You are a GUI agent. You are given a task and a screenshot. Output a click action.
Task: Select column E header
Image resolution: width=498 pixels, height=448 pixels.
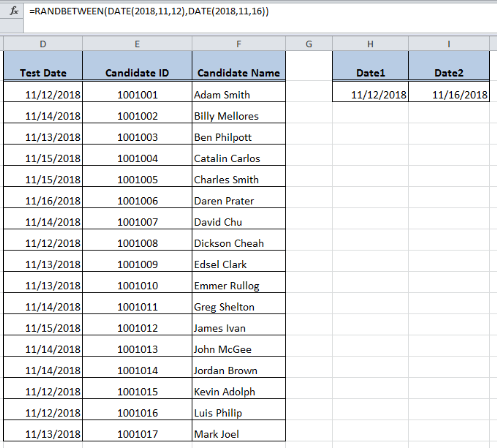click(137, 44)
